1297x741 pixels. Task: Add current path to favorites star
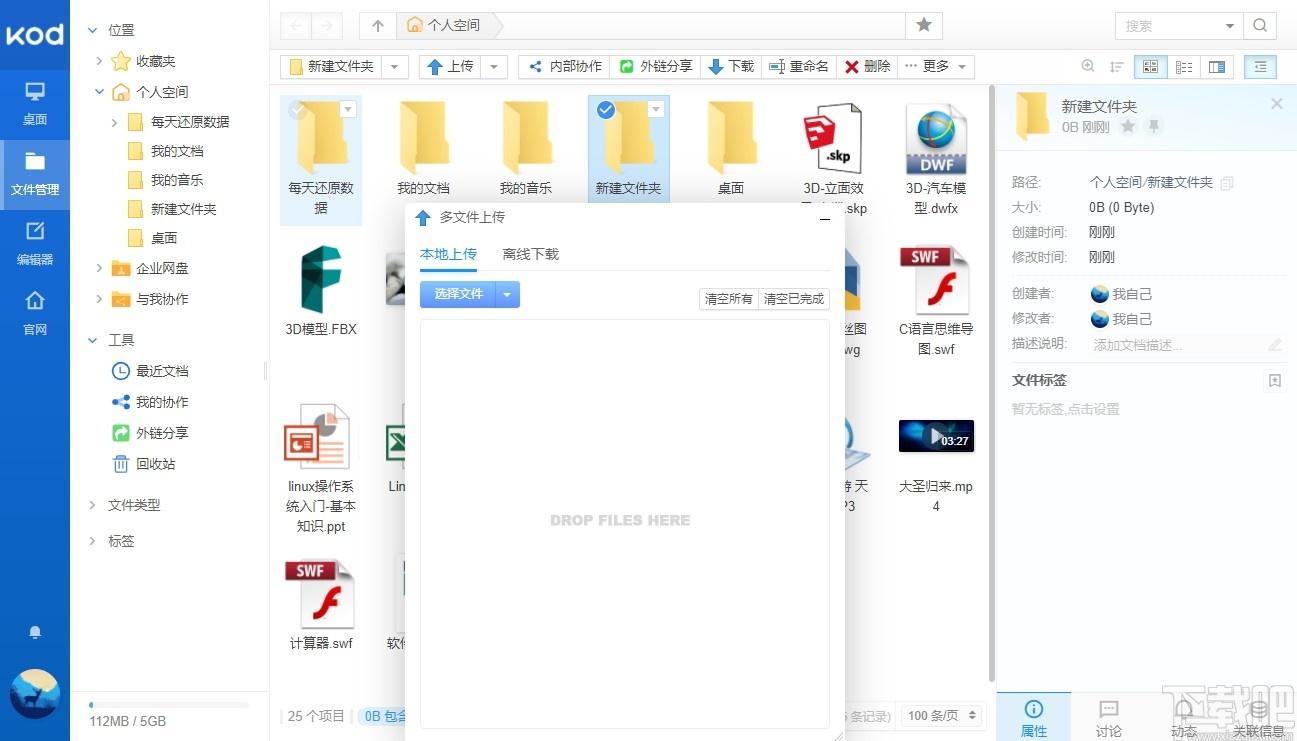(924, 25)
